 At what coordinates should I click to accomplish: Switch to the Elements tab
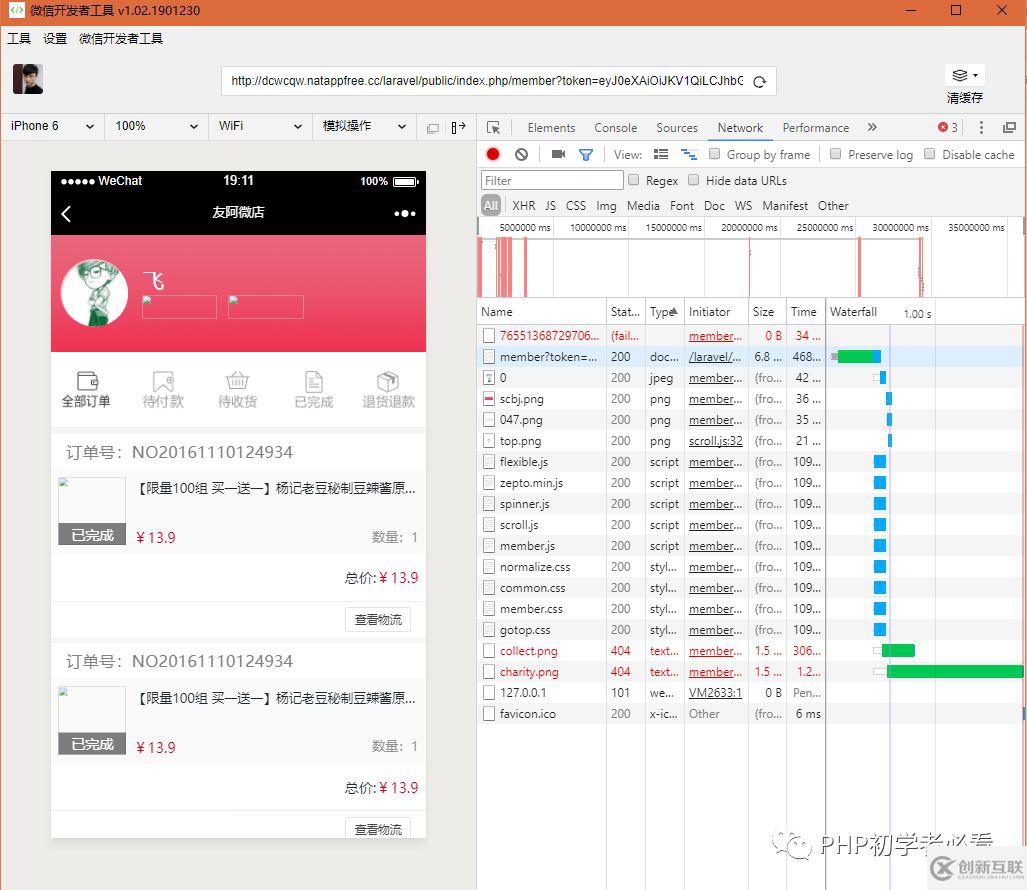[x=551, y=128]
